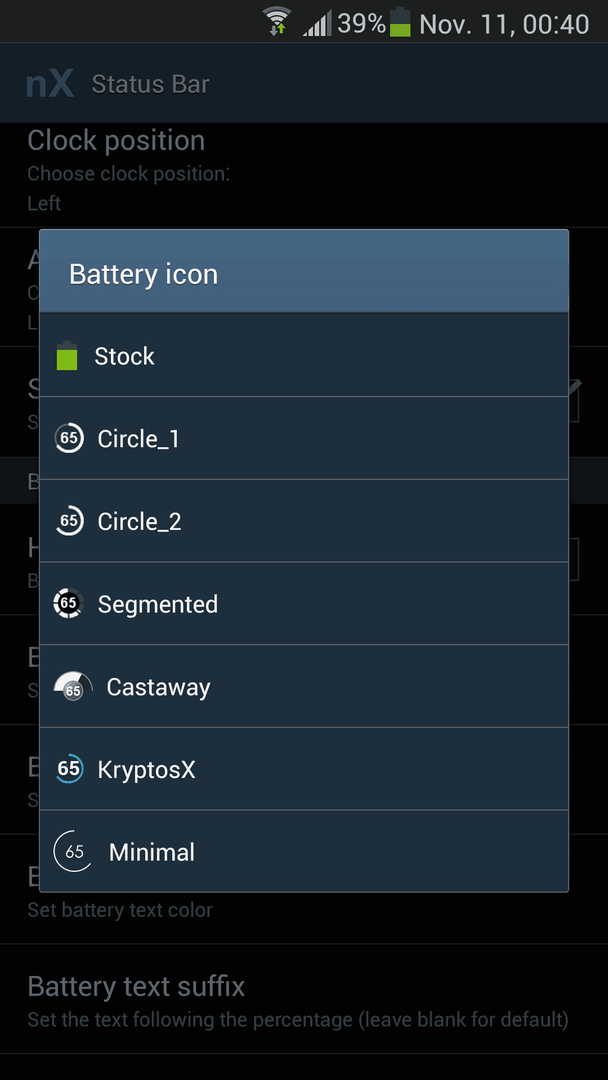Choose the KryptosX option text
Viewport: 608px width, 1080px height.
pyautogui.click(x=147, y=769)
